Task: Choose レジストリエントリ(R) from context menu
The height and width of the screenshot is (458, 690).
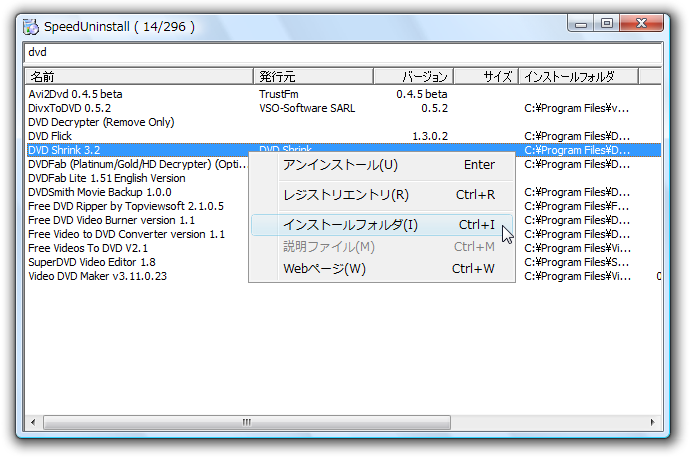Action: coord(382,195)
